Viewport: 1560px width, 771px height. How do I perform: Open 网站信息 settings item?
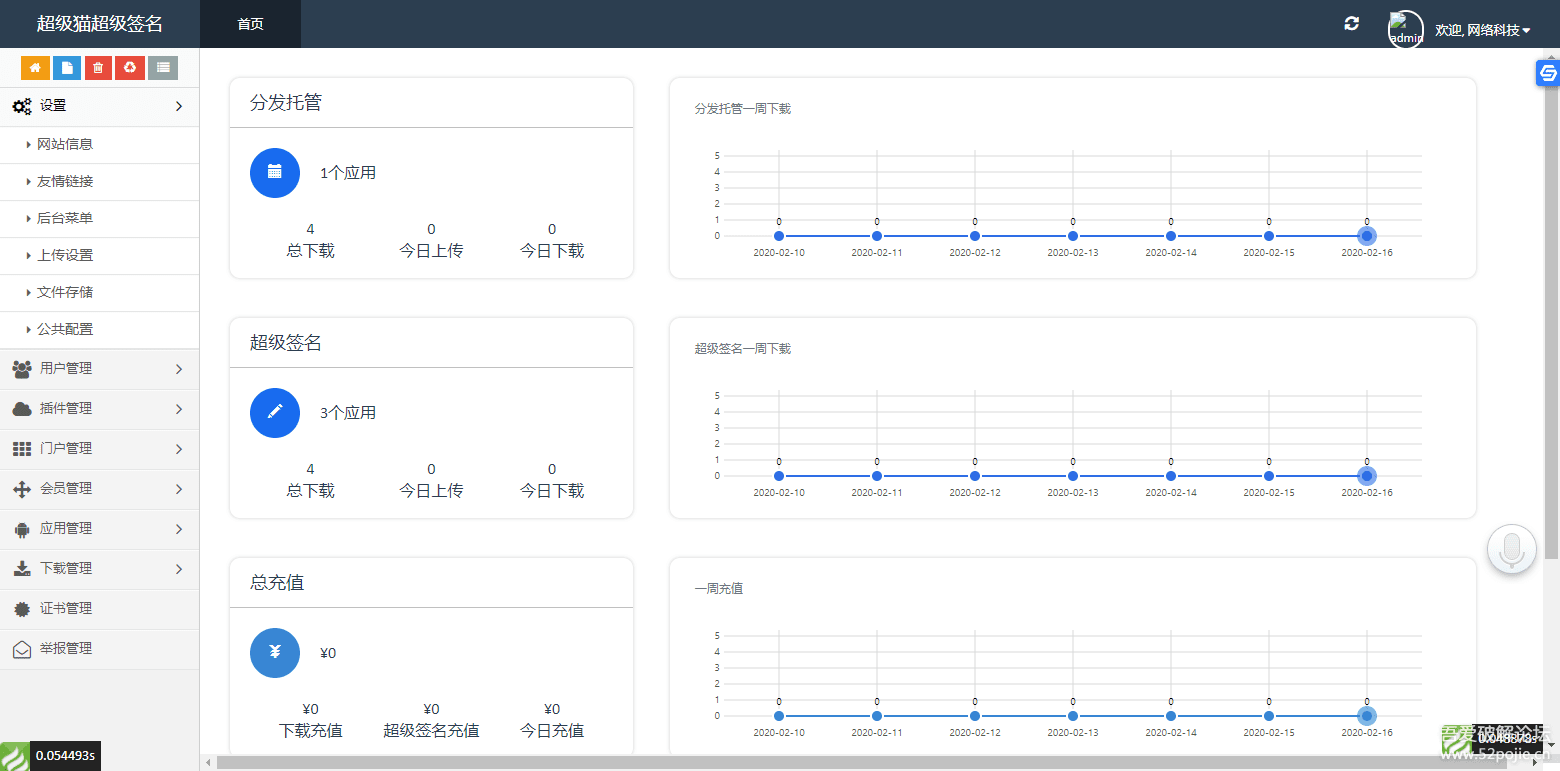tap(65, 144)
